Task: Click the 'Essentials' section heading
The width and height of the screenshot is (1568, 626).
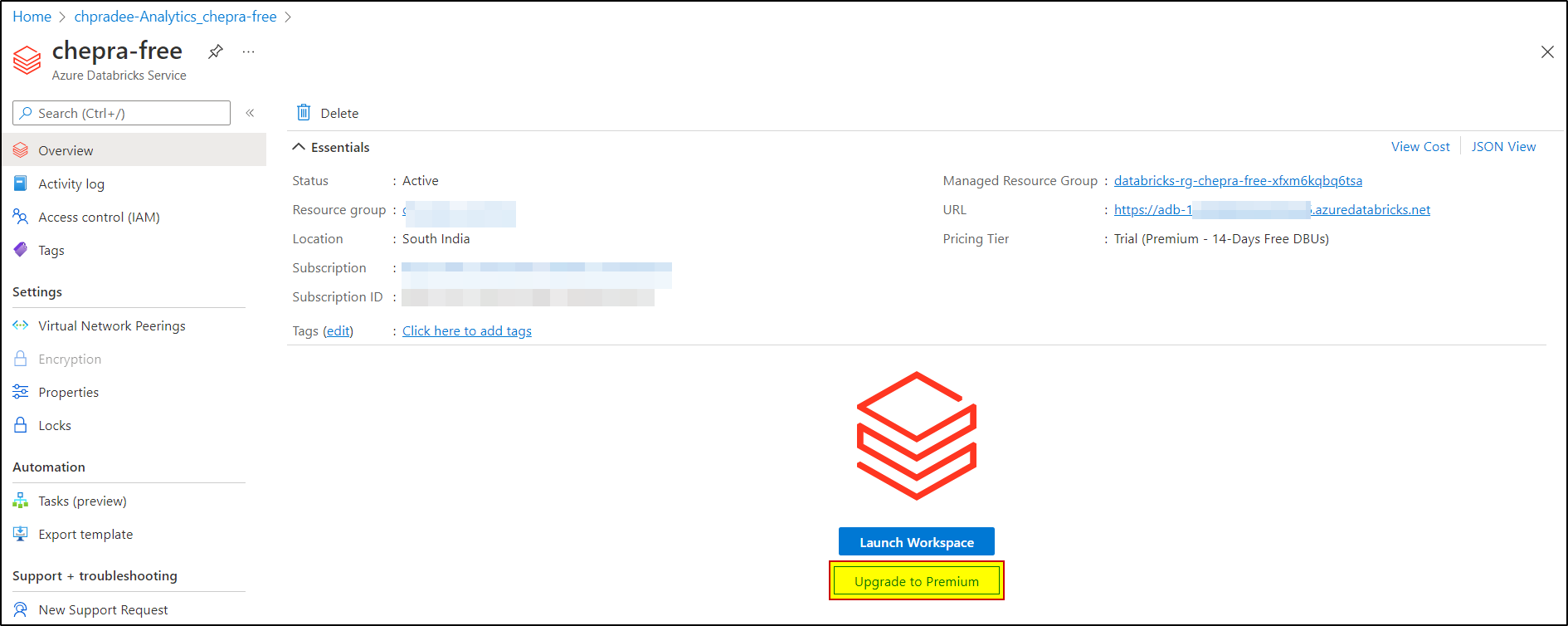Action: tap(340, 147)
